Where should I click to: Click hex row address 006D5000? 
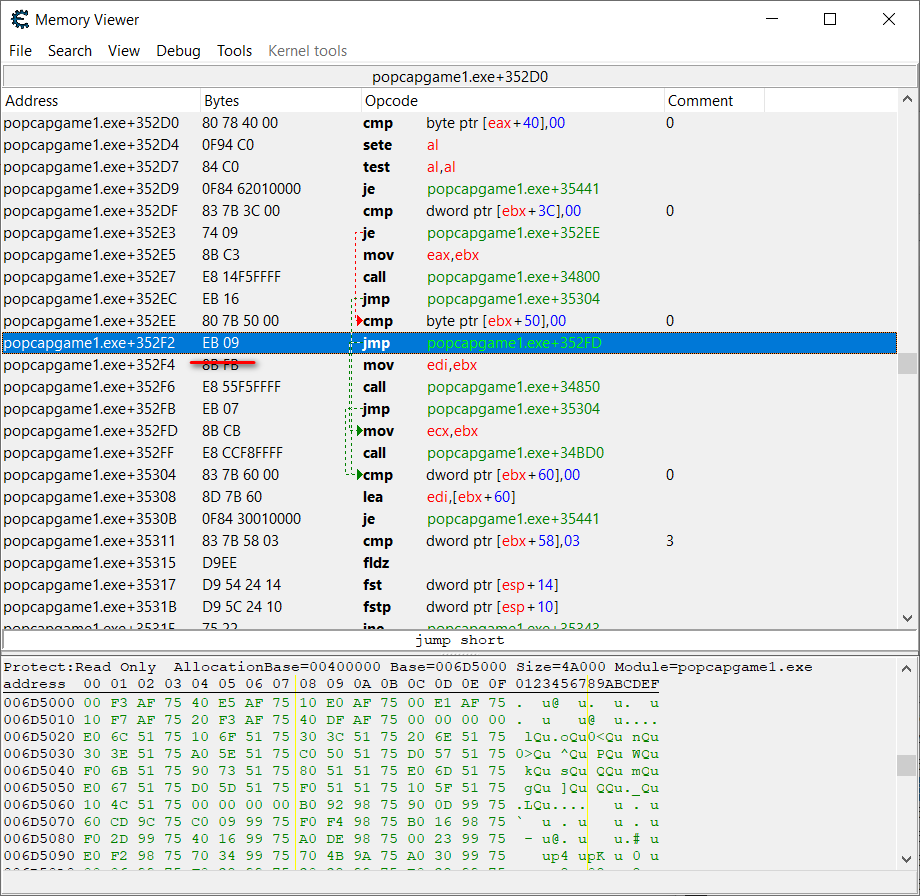[x=39, y=703]
